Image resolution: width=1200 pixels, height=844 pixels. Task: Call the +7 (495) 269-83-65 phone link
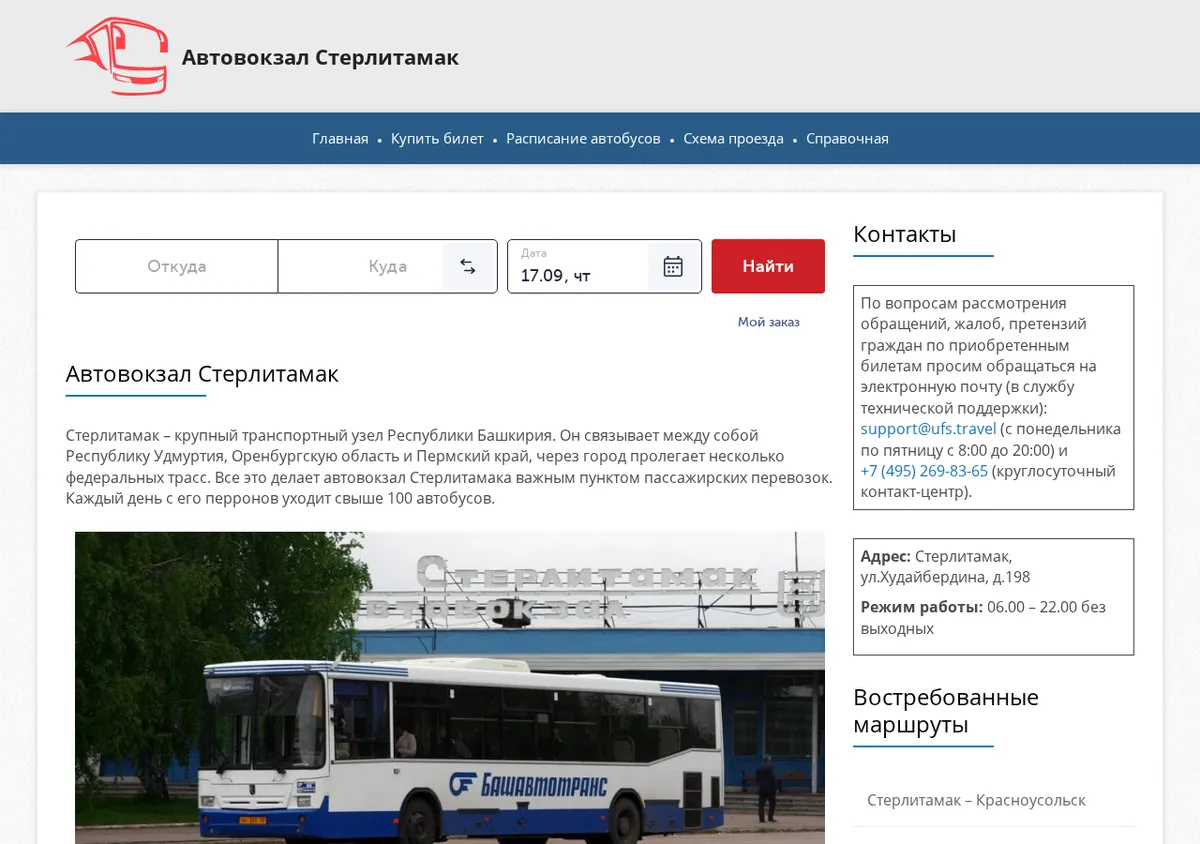point(924,471)
